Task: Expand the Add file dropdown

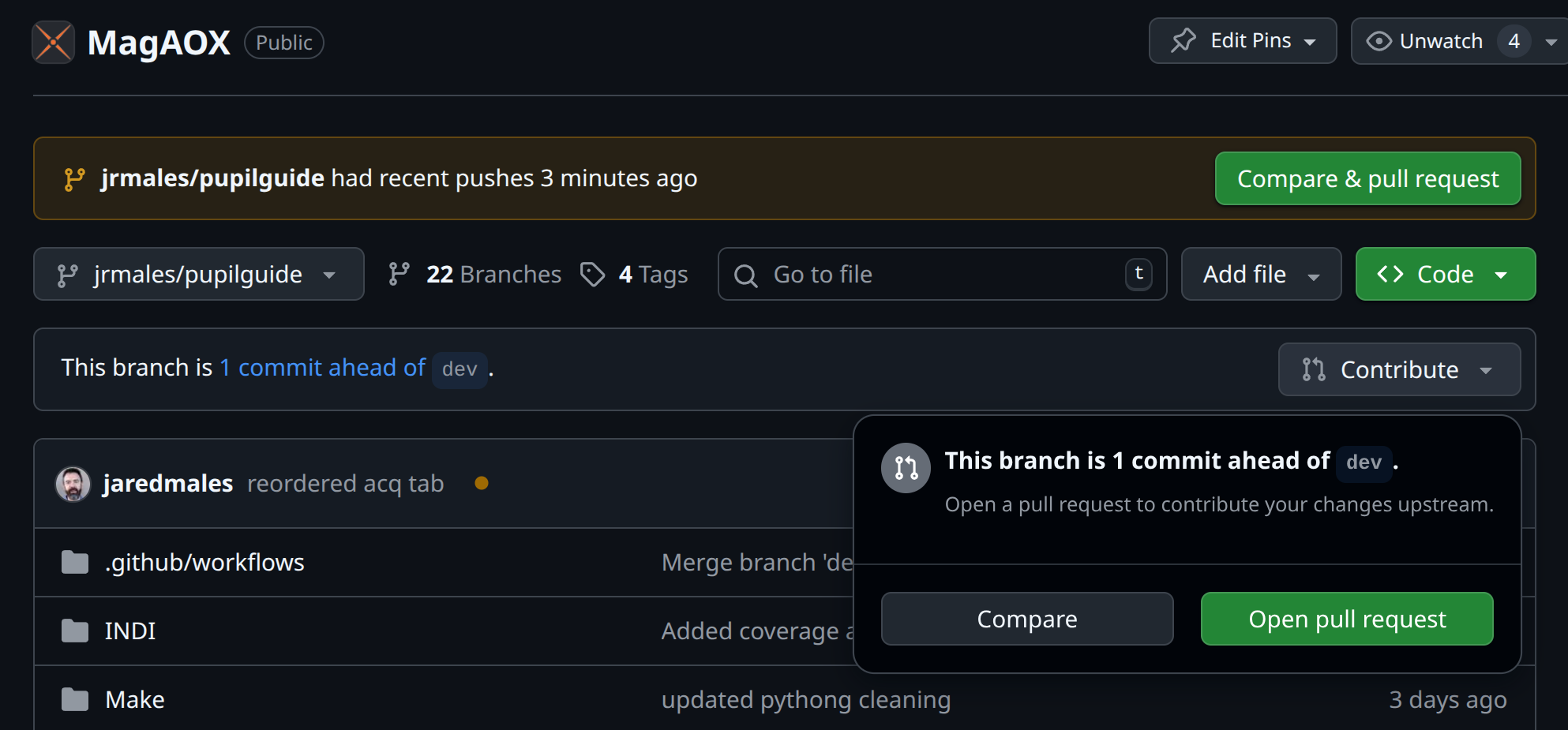Action: 1261,274
